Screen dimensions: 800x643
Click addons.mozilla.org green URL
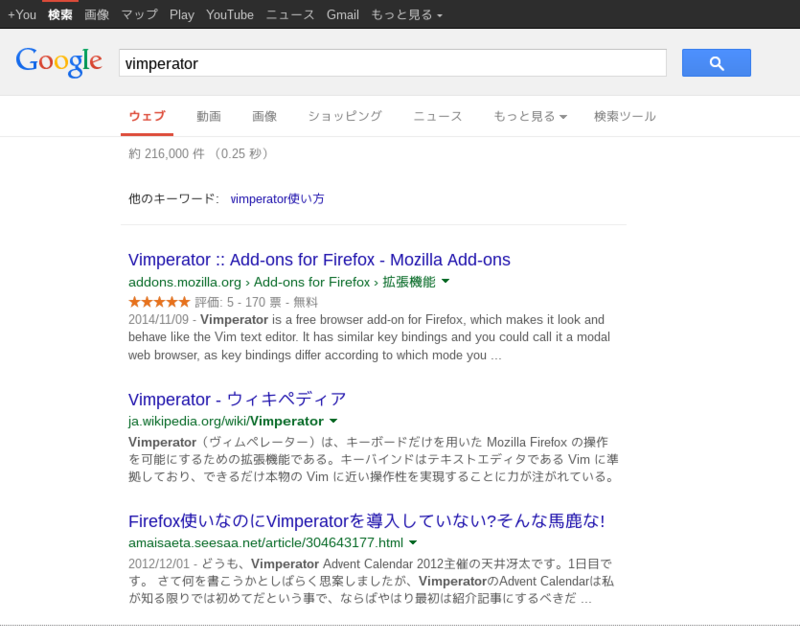(185, 282)
